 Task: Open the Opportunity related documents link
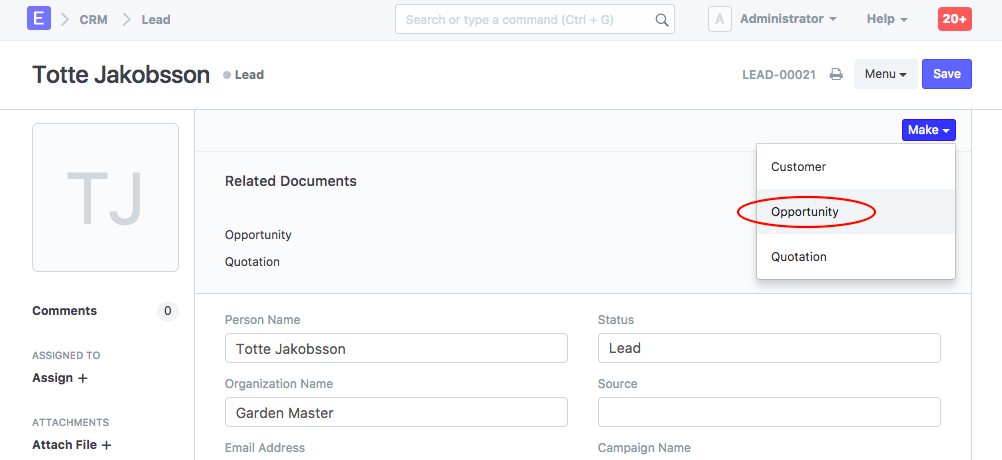(258, 235)
